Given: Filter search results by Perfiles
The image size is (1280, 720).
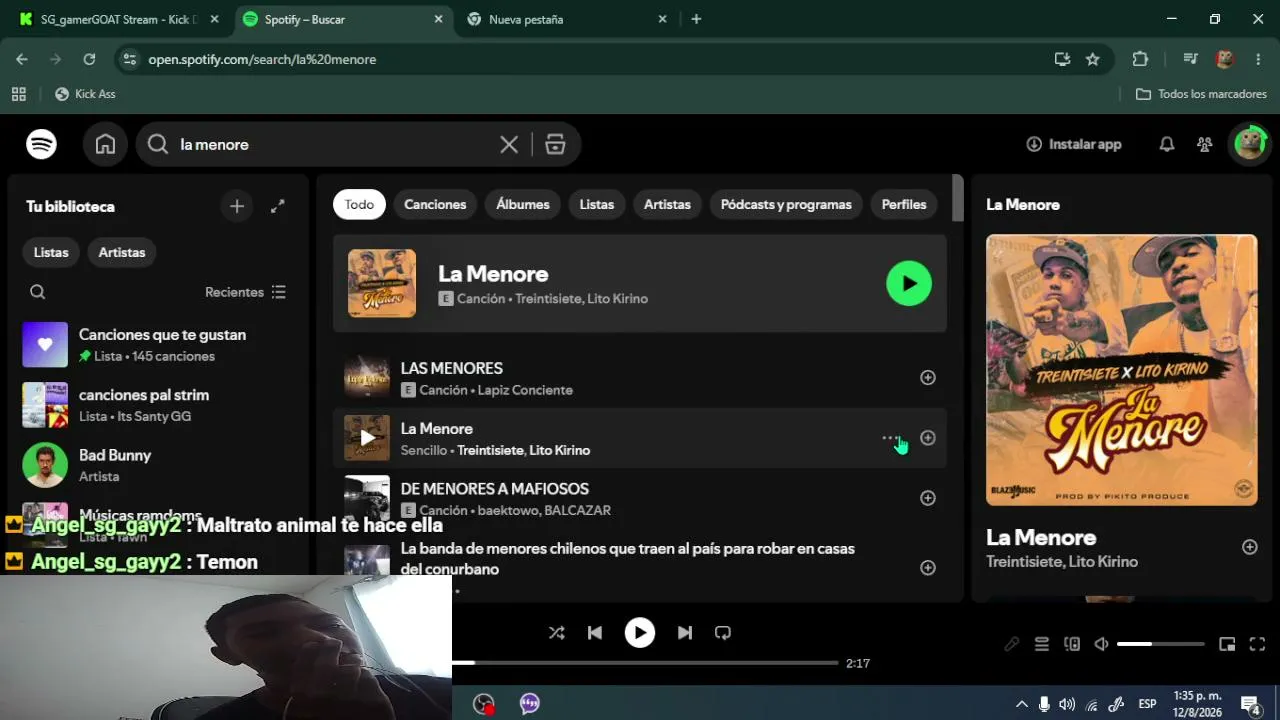Looking at the screenshot, I should 904,204.
